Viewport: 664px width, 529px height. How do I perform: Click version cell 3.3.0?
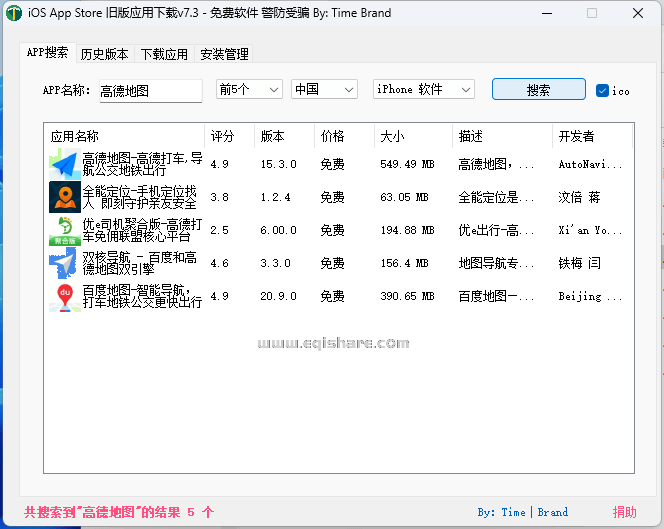pos(275,263)
